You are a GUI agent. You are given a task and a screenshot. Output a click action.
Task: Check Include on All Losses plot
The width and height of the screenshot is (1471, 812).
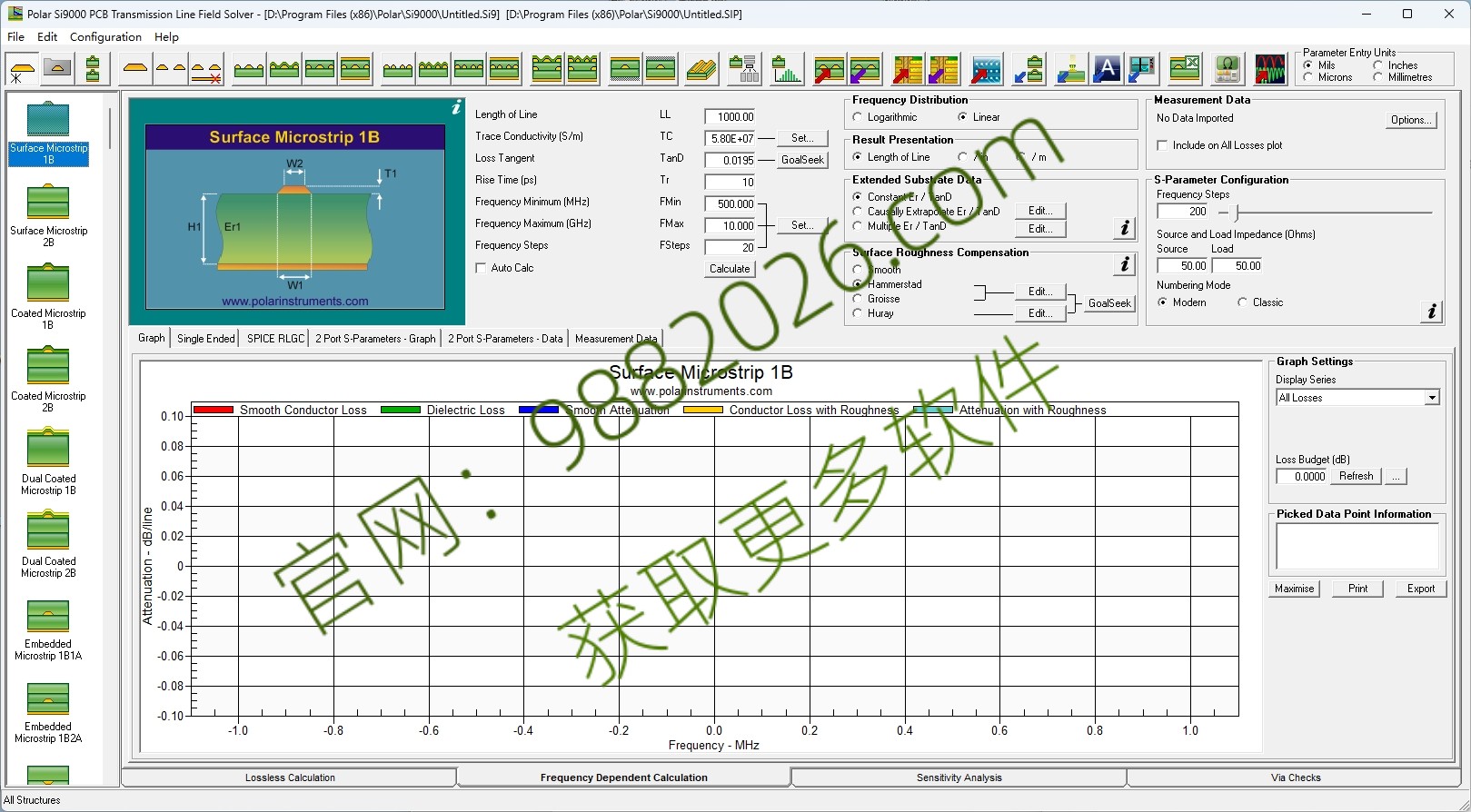coord(1162,145)
